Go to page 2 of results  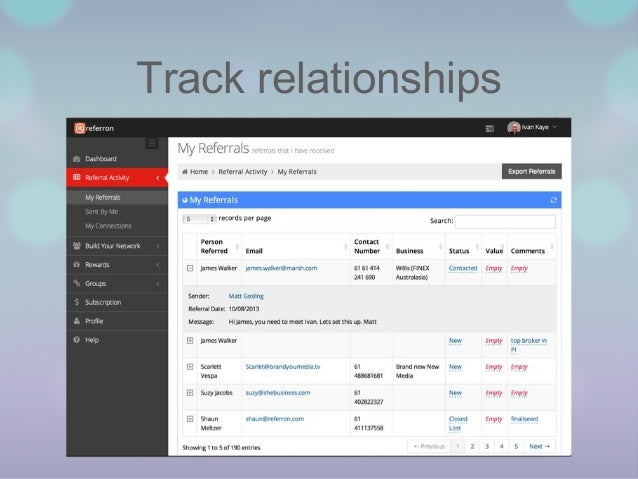click(x=472, y=446)
